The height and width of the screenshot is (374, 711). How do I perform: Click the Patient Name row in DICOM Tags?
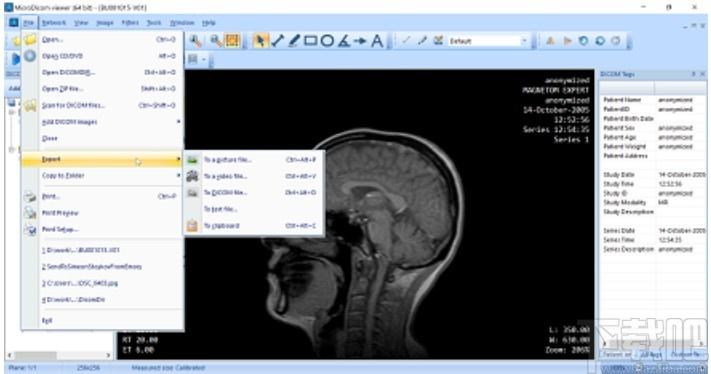pos(653,99)
